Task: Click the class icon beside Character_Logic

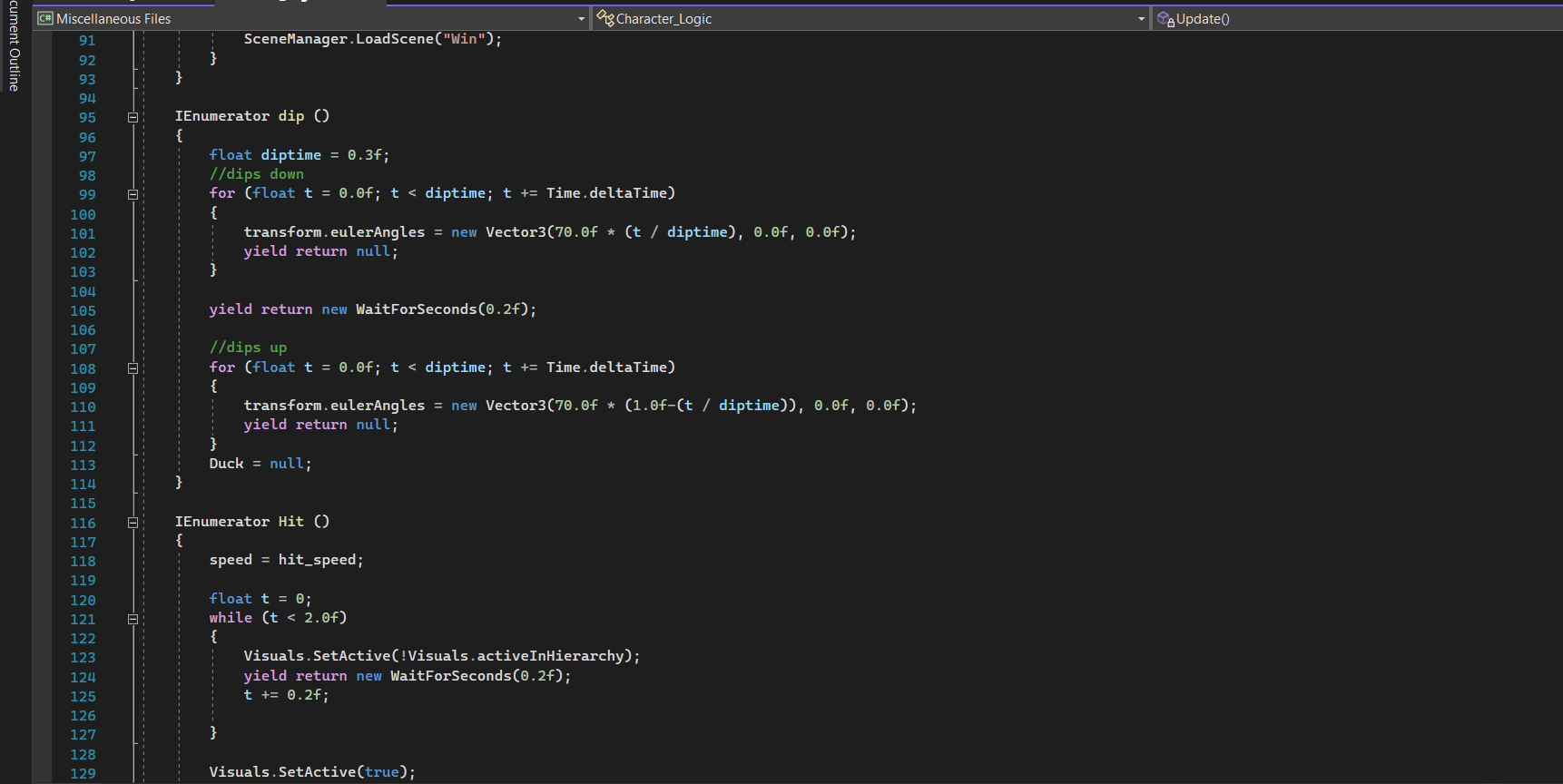Action: pyautogui.click(x=605, y=18)
